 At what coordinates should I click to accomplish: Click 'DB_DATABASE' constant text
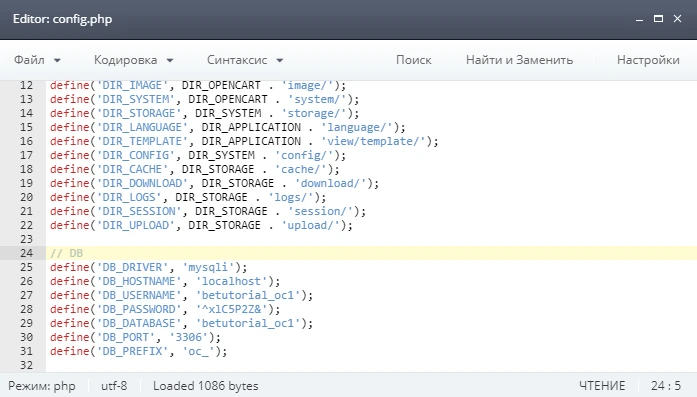pos(139,323)
